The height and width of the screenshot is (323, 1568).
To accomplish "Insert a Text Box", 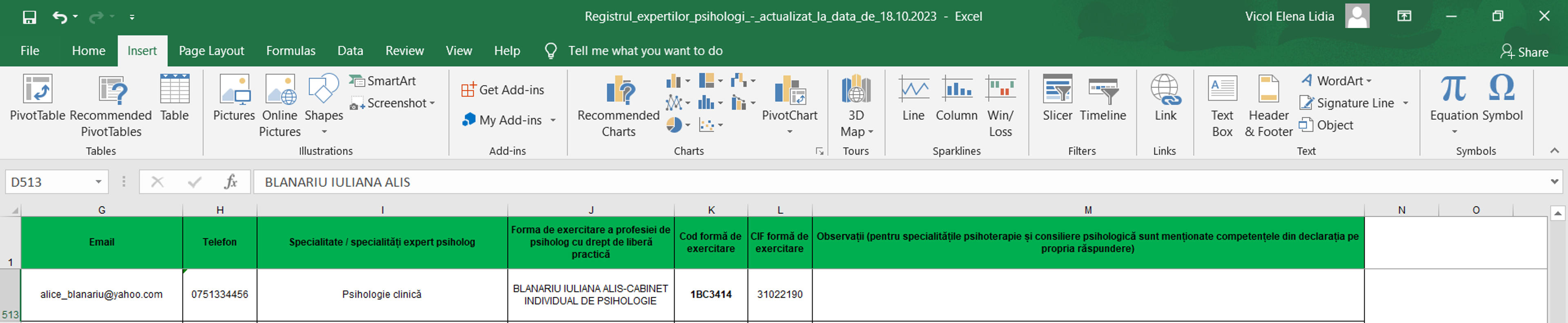I will click(1222, 106).
